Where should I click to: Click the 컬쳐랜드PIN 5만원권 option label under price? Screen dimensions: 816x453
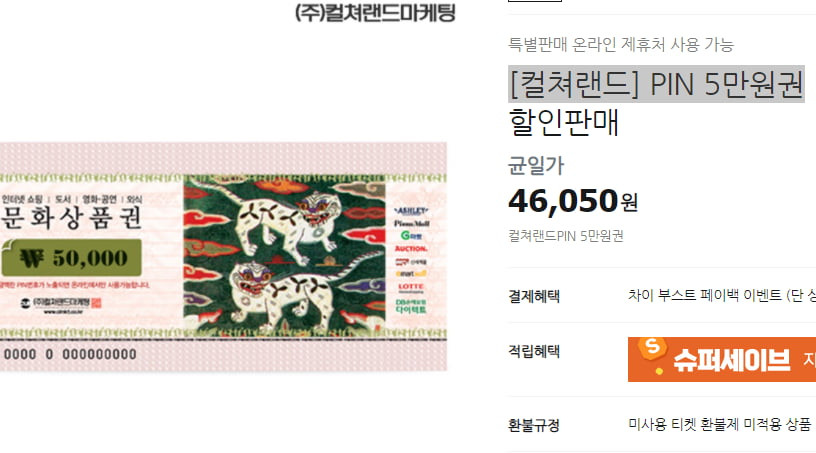(x=566, y=236)
